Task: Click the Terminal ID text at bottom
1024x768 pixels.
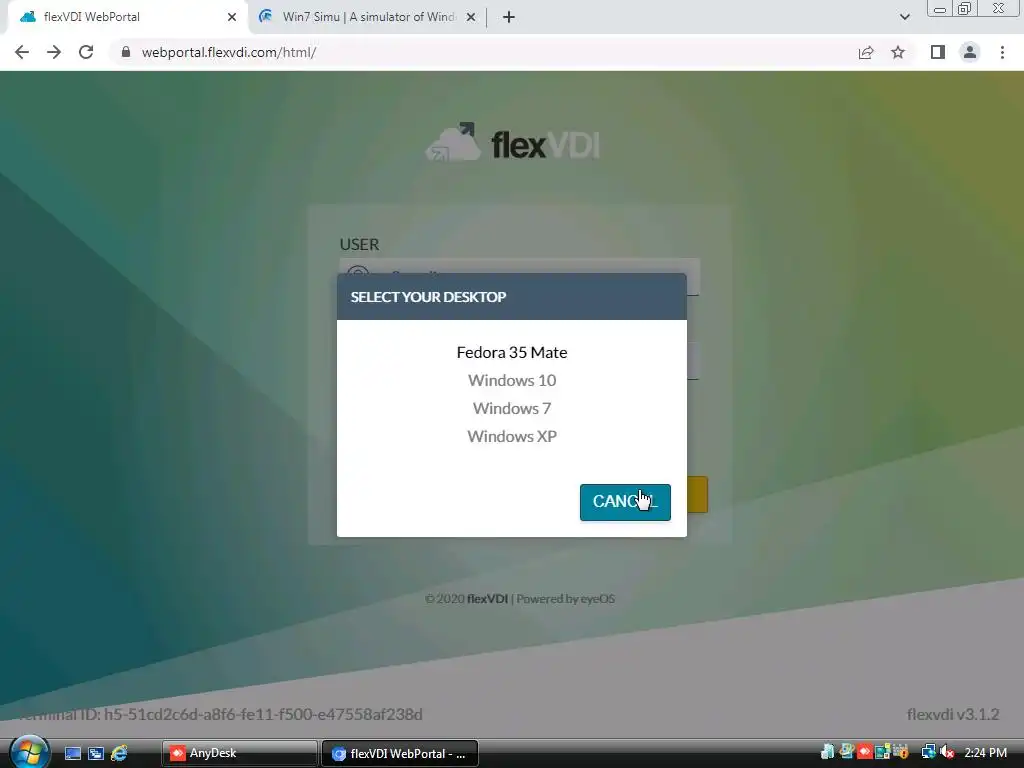Action: [220, 714]
